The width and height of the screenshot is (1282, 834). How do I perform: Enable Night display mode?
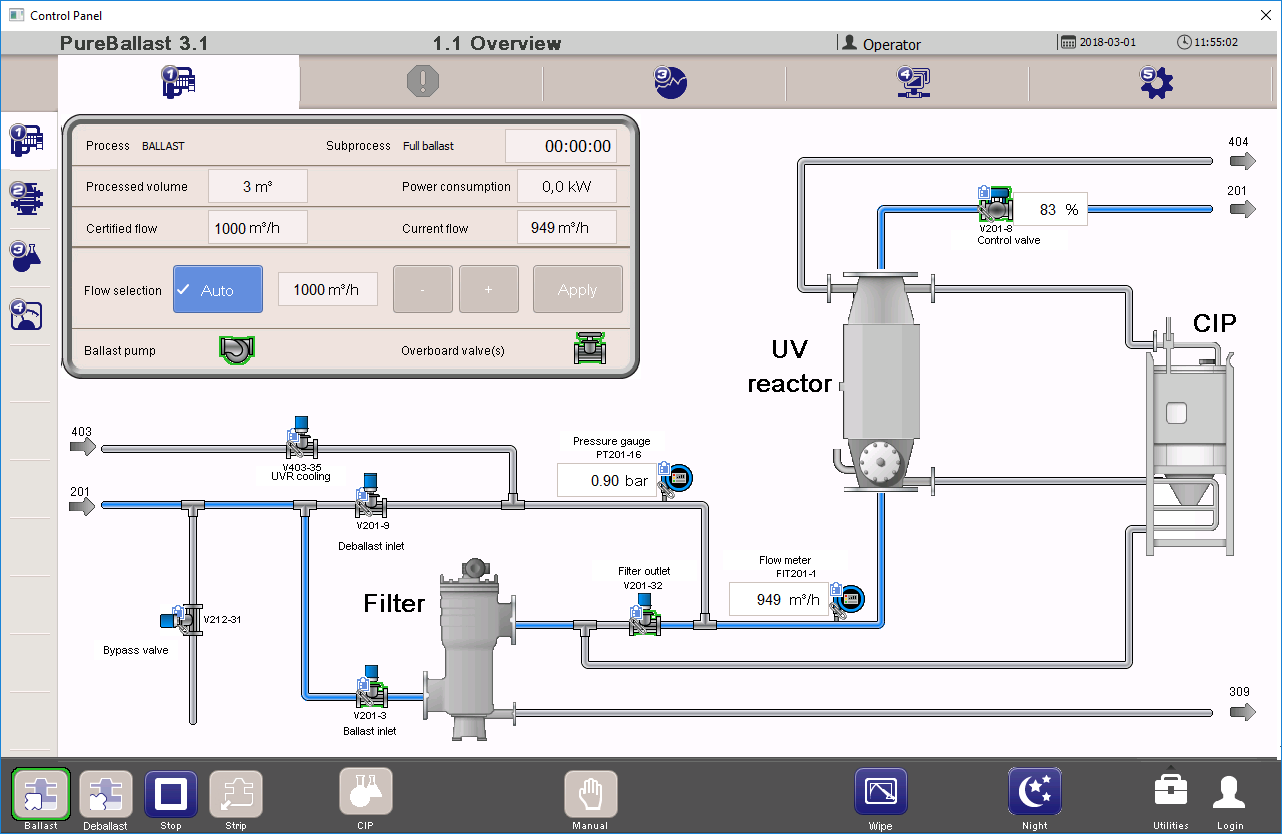tap(1034, 794)
